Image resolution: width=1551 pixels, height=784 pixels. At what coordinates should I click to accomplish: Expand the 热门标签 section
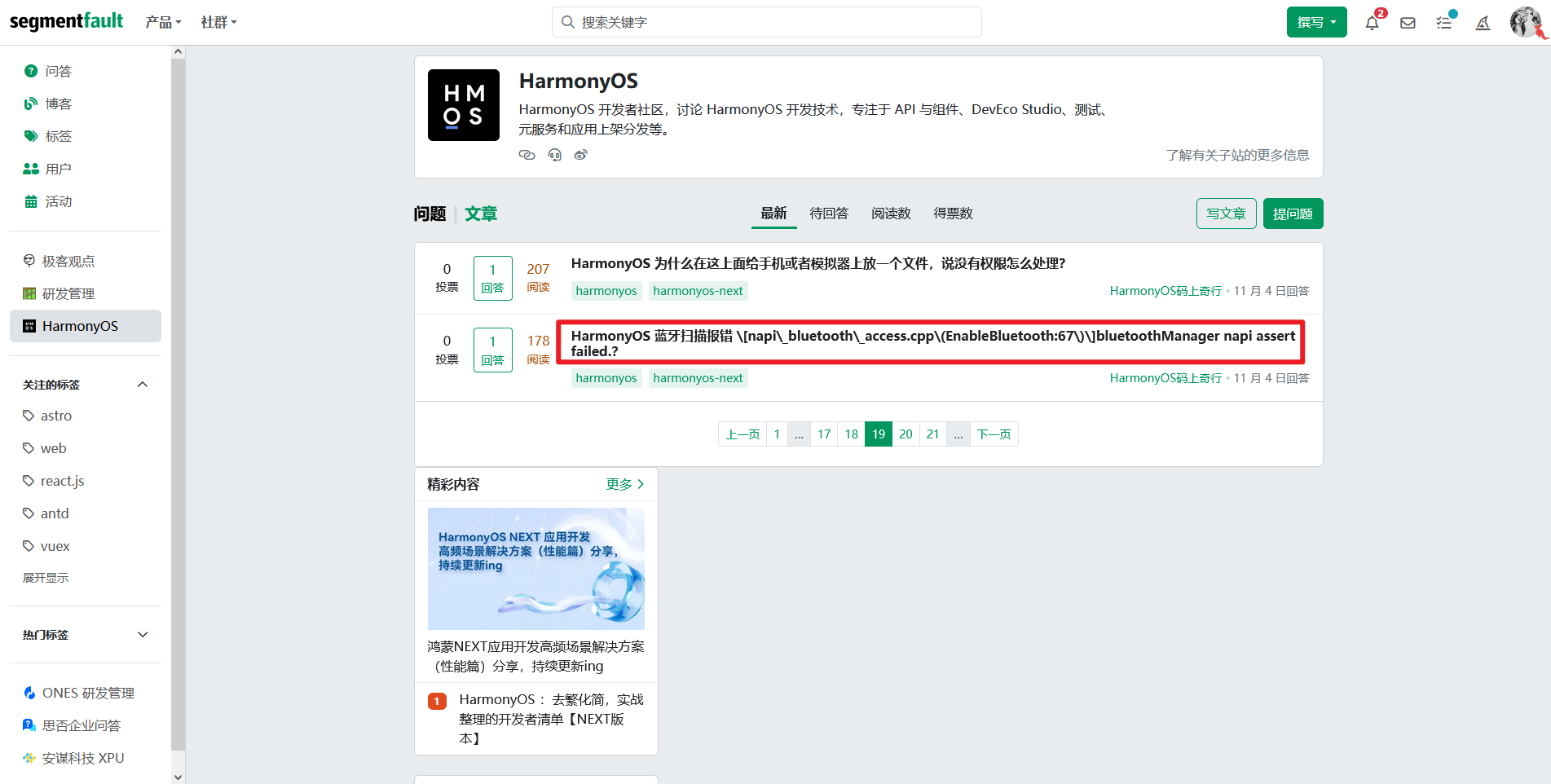coord(143,635)
